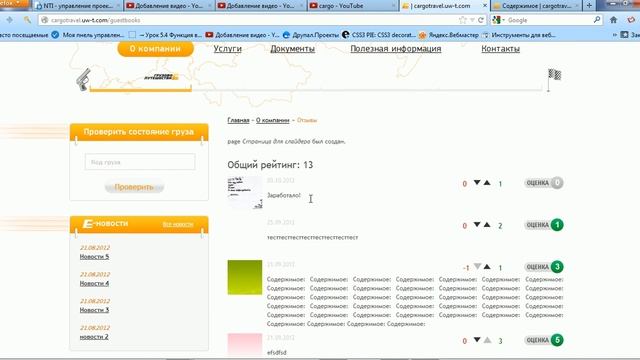Screen dimensions: 640x360
Task: Open the Новости 3 news link
Action: (94, 310)
